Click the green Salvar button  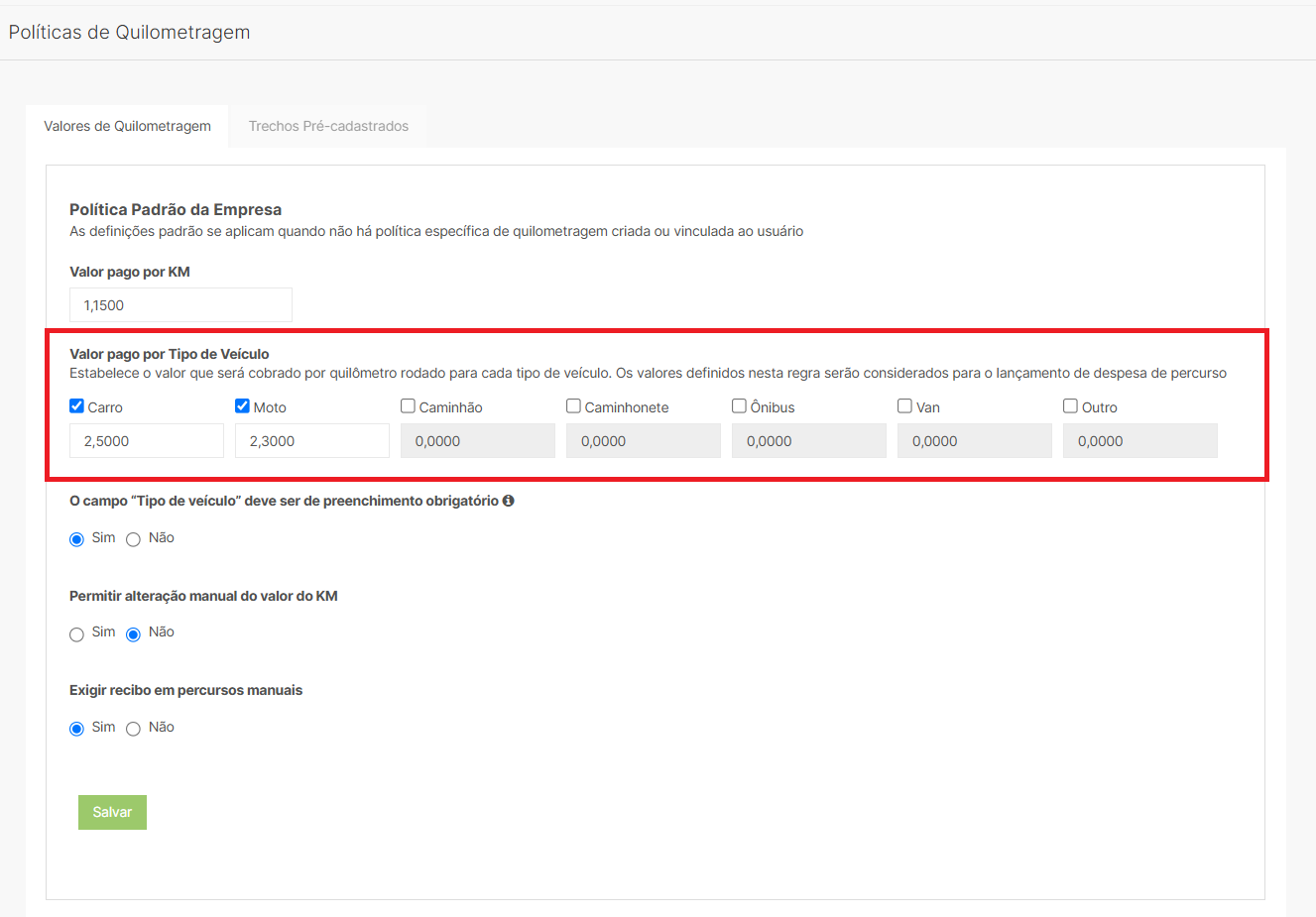point(112,812)
